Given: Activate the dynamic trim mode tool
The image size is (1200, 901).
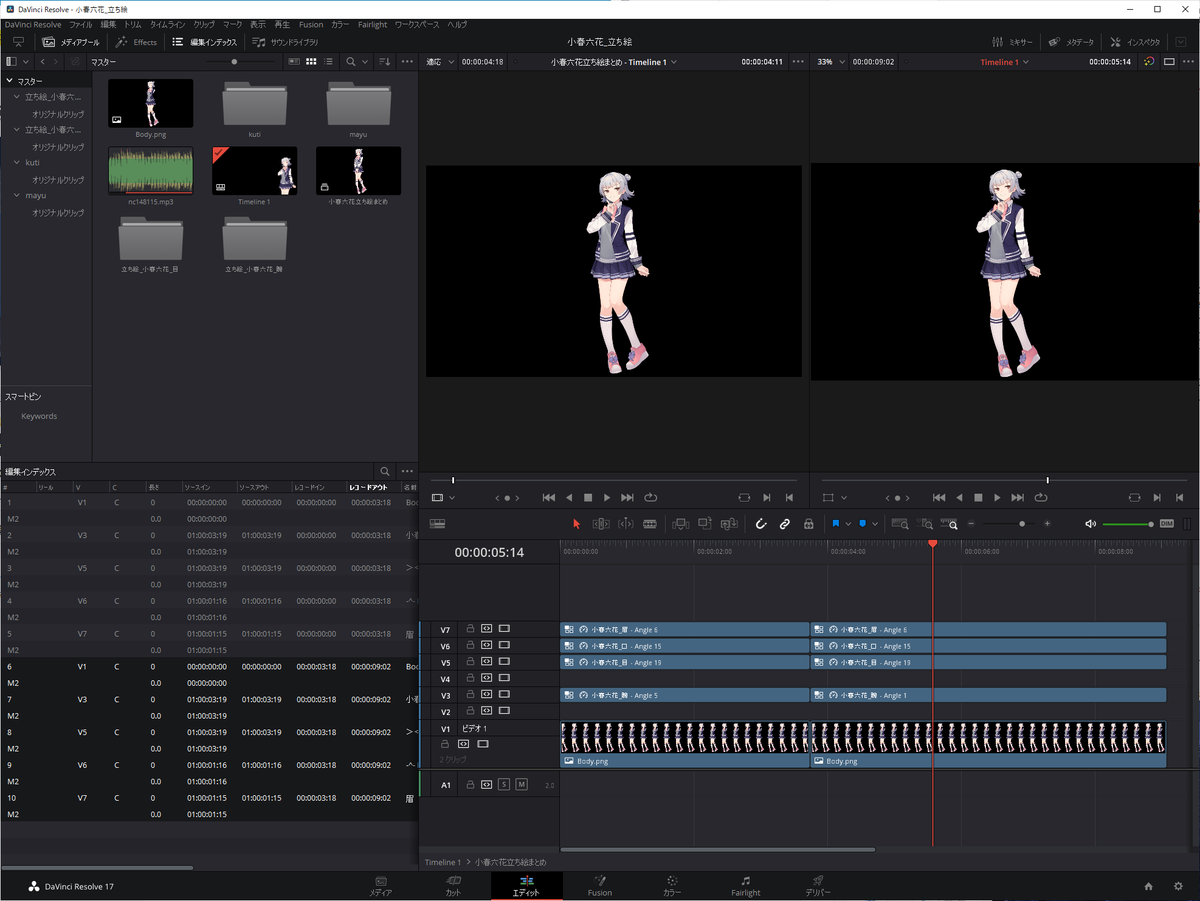Looking at the screenshot, I should pyautogui.click(x=626, y=524).
